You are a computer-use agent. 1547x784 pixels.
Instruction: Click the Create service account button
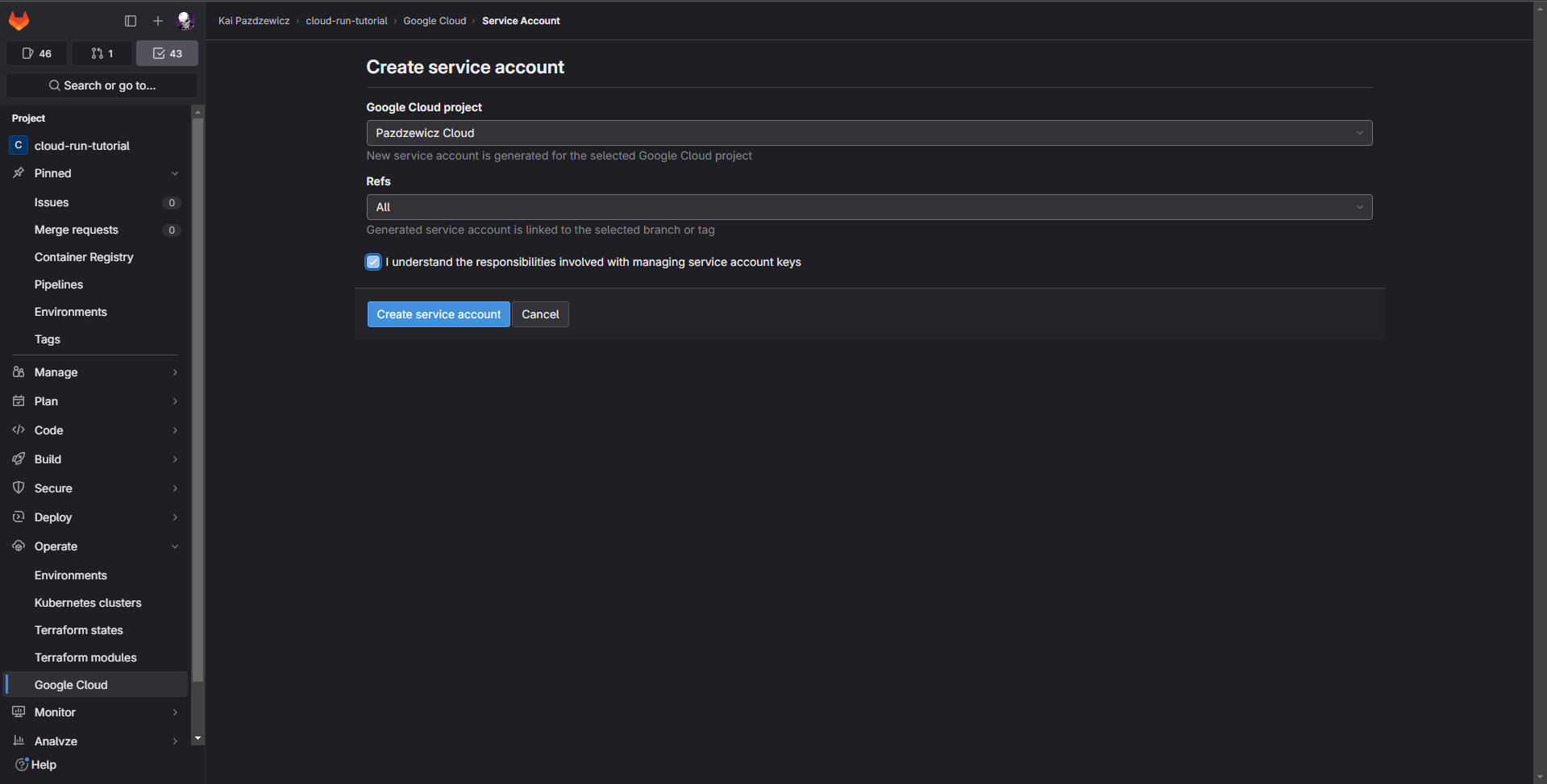[439, 314]
